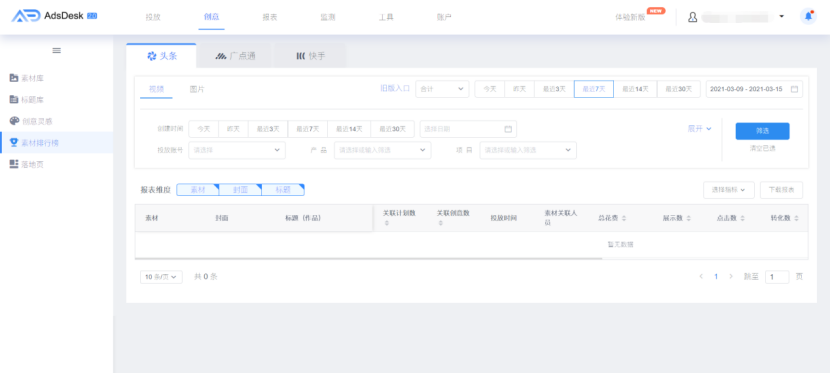830x373 pixels.
Task: Select 最近7天 in the top date range
Action: click(594, 89)
